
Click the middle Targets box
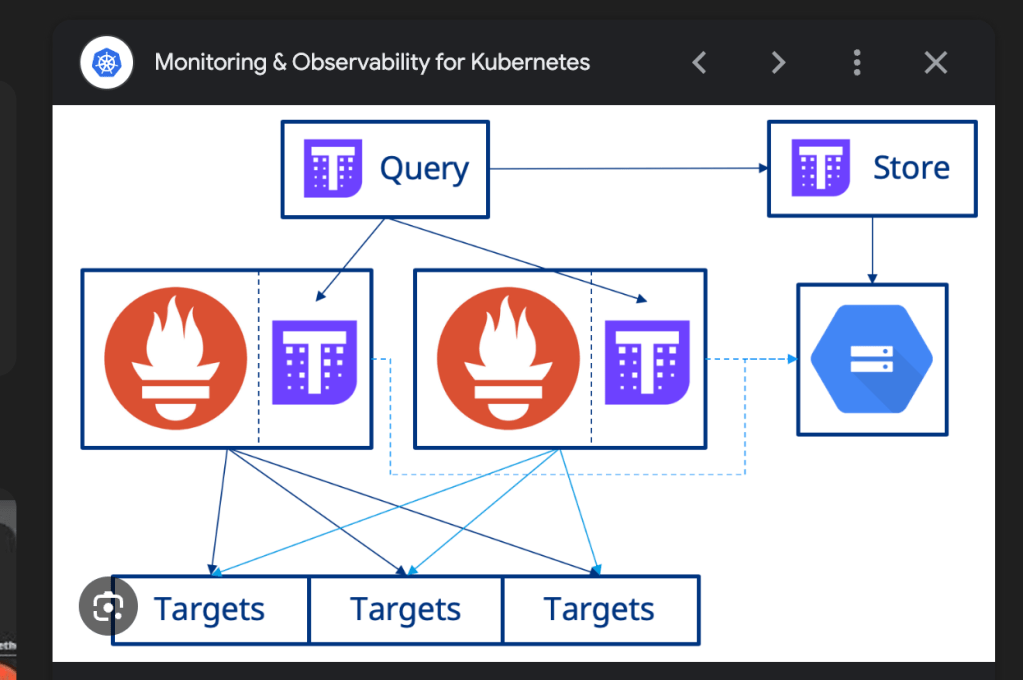405,610
